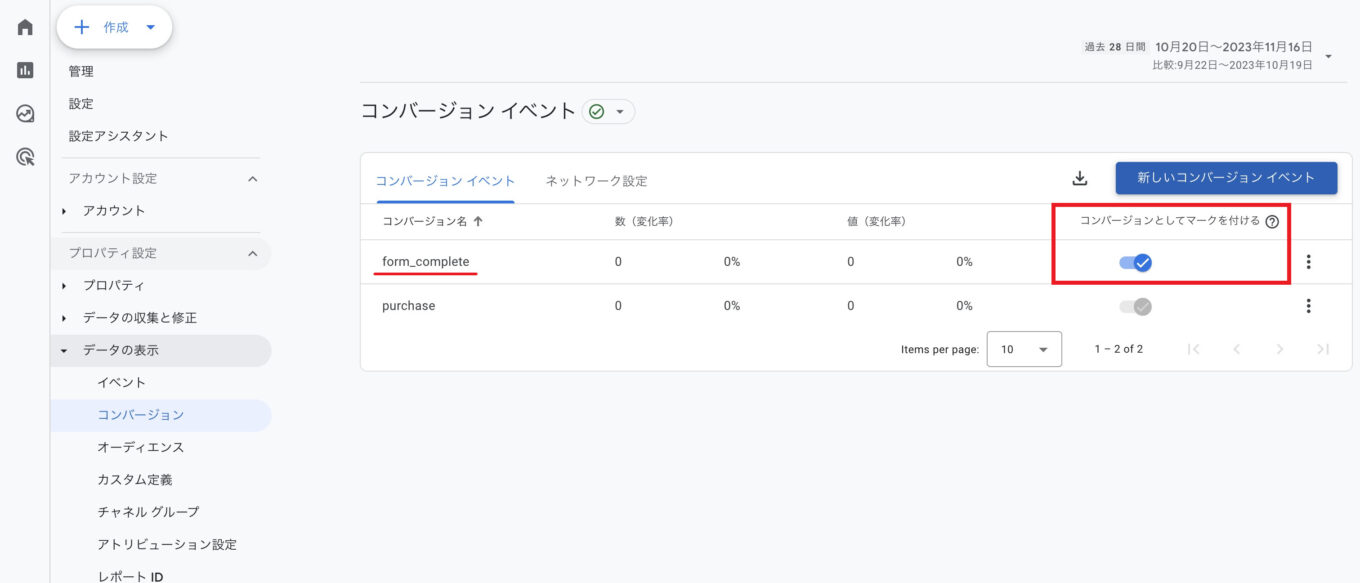Open more options for form_complete row

coord(1308,262)
